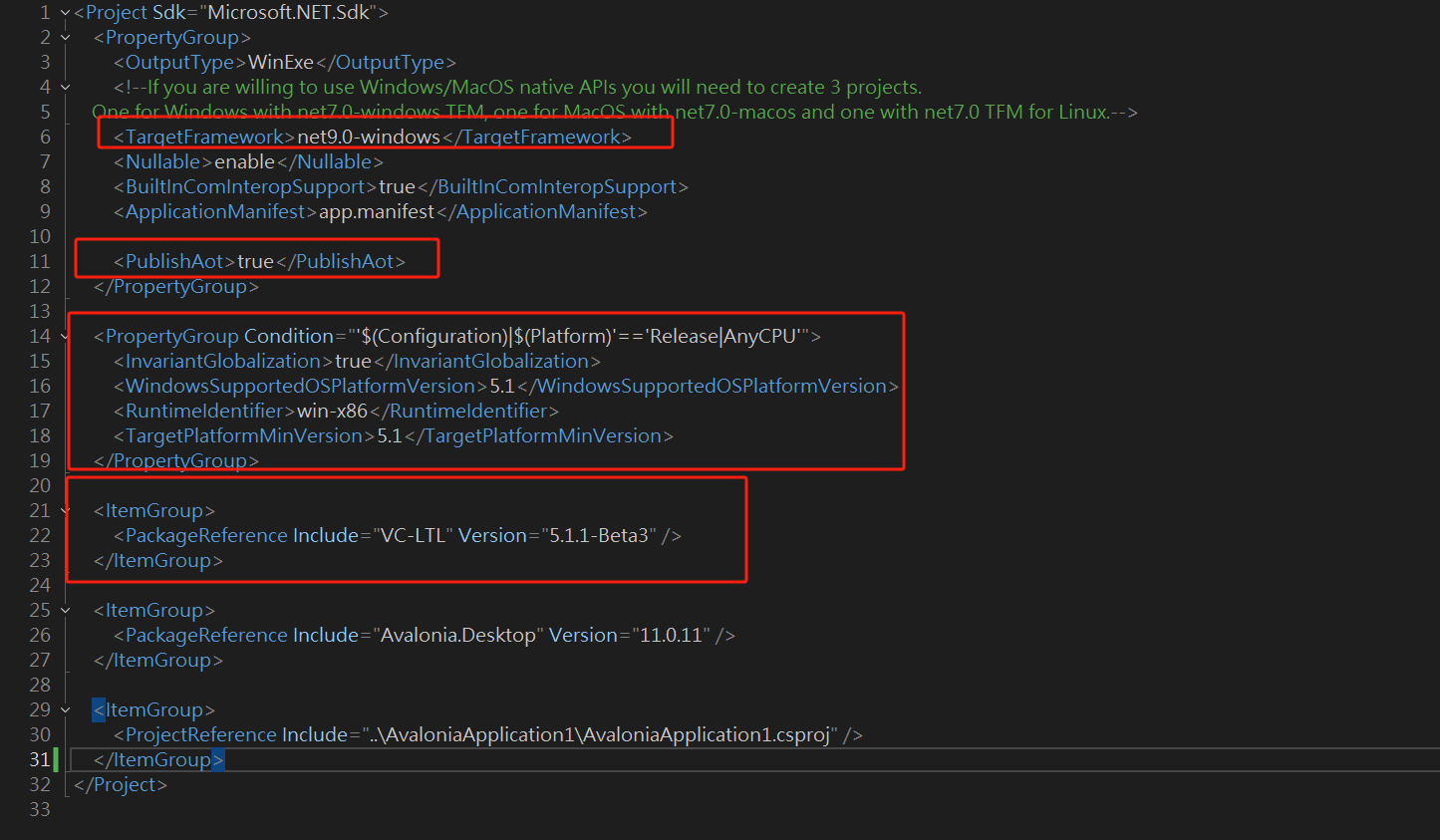Collapse the Release|AnyCPU PropertyGroup fold arrow
Image resolution: width=1440 pixels, height=840 pixels.
[66, 337]
